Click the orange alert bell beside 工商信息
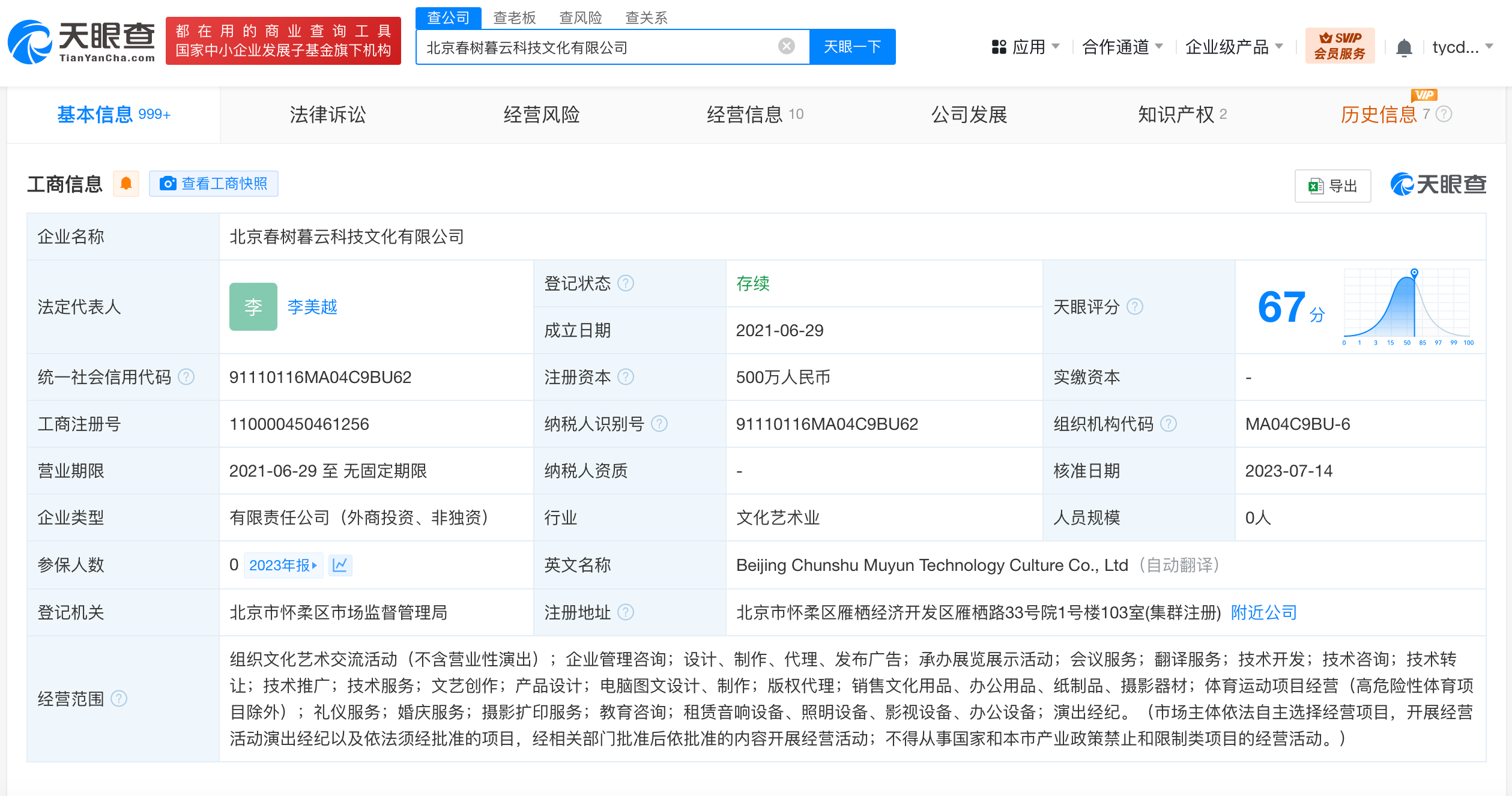The width and height of the screenshot is (1512, 796). [126, 184]
